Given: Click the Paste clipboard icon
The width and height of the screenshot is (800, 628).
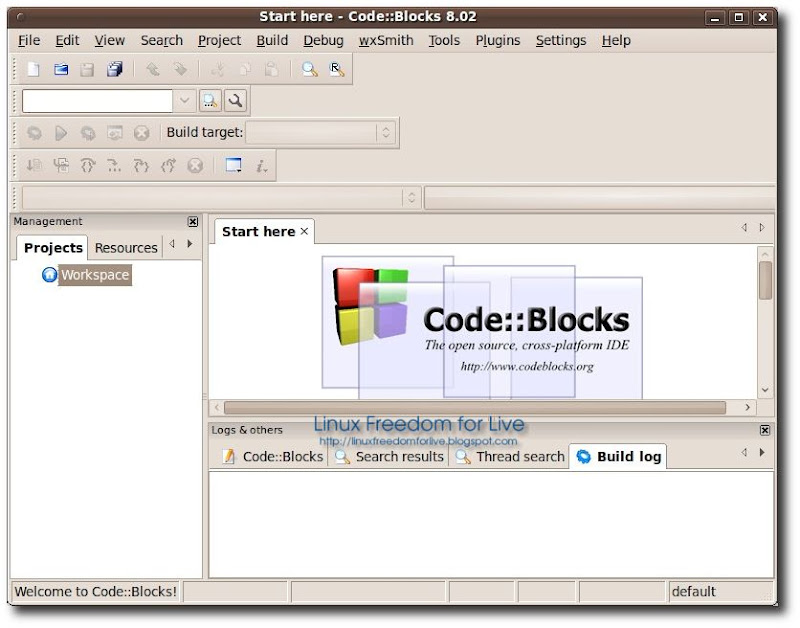Looking at the screenshot, I should point(271,69).
